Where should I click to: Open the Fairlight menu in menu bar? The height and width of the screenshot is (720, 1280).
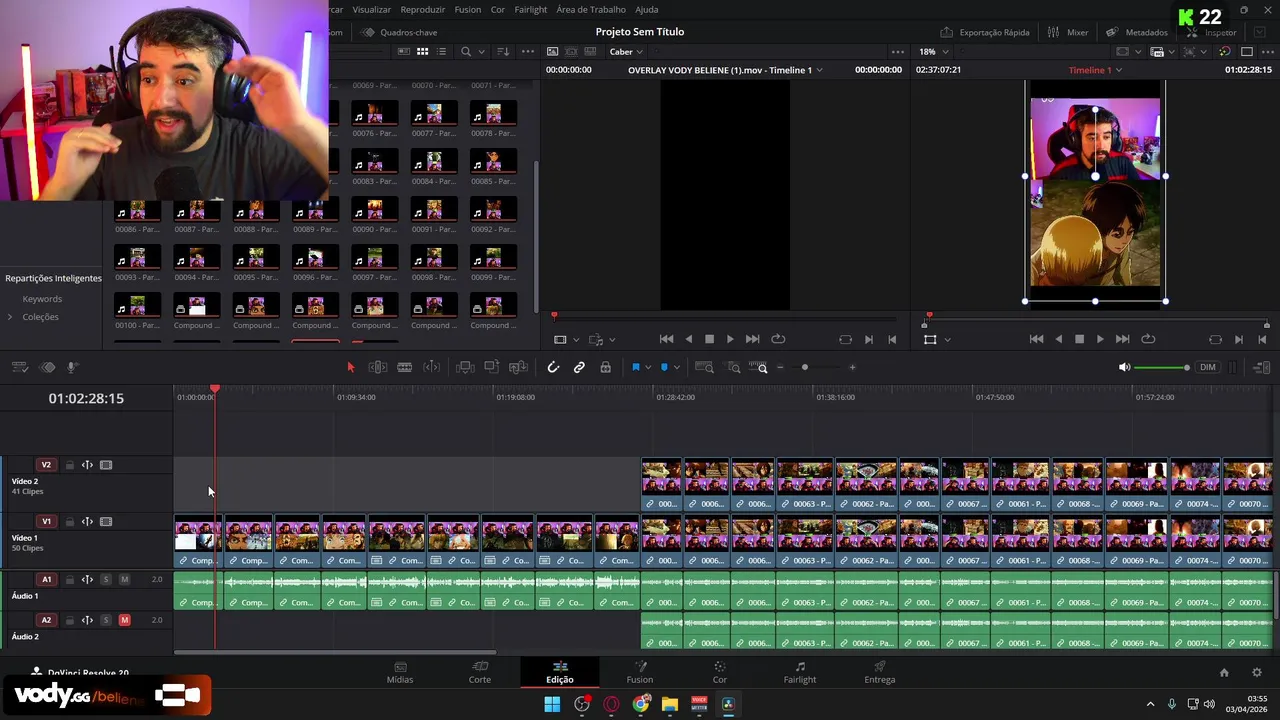pyautogui.click(x=530, y=9)
